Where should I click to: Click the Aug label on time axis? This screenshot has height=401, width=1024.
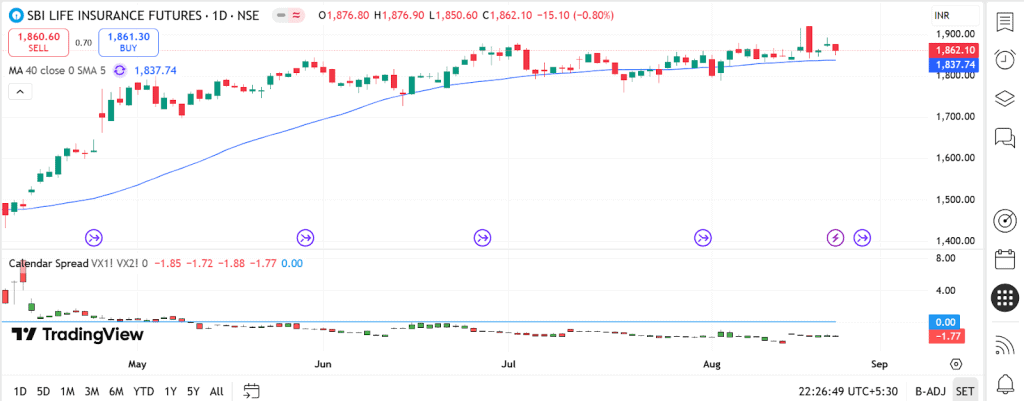tap(712, 364)
